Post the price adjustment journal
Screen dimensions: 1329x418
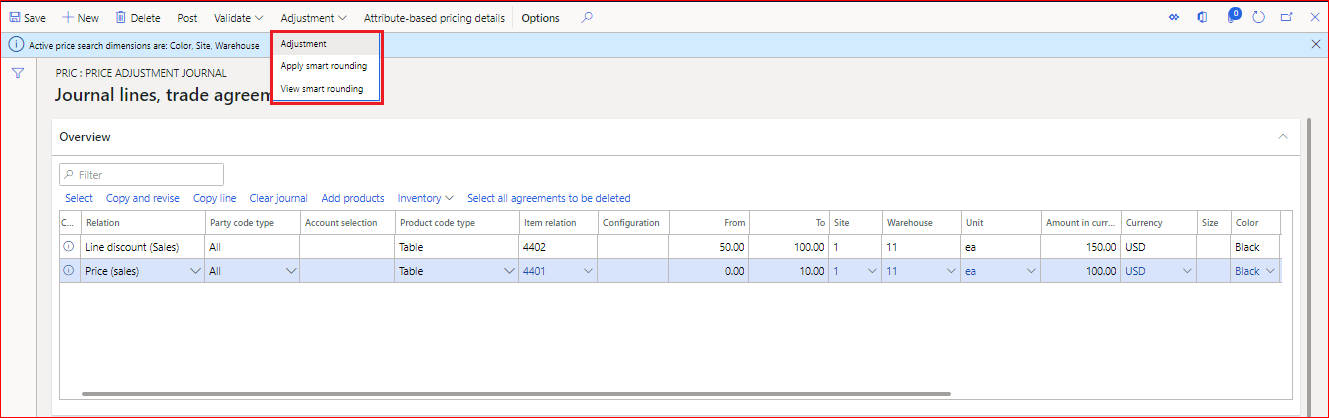tap(187, 18)
